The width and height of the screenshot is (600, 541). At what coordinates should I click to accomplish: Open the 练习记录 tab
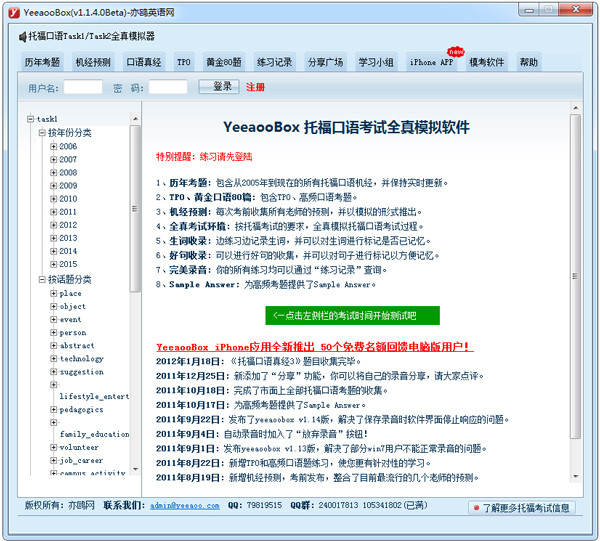(274, 62)
